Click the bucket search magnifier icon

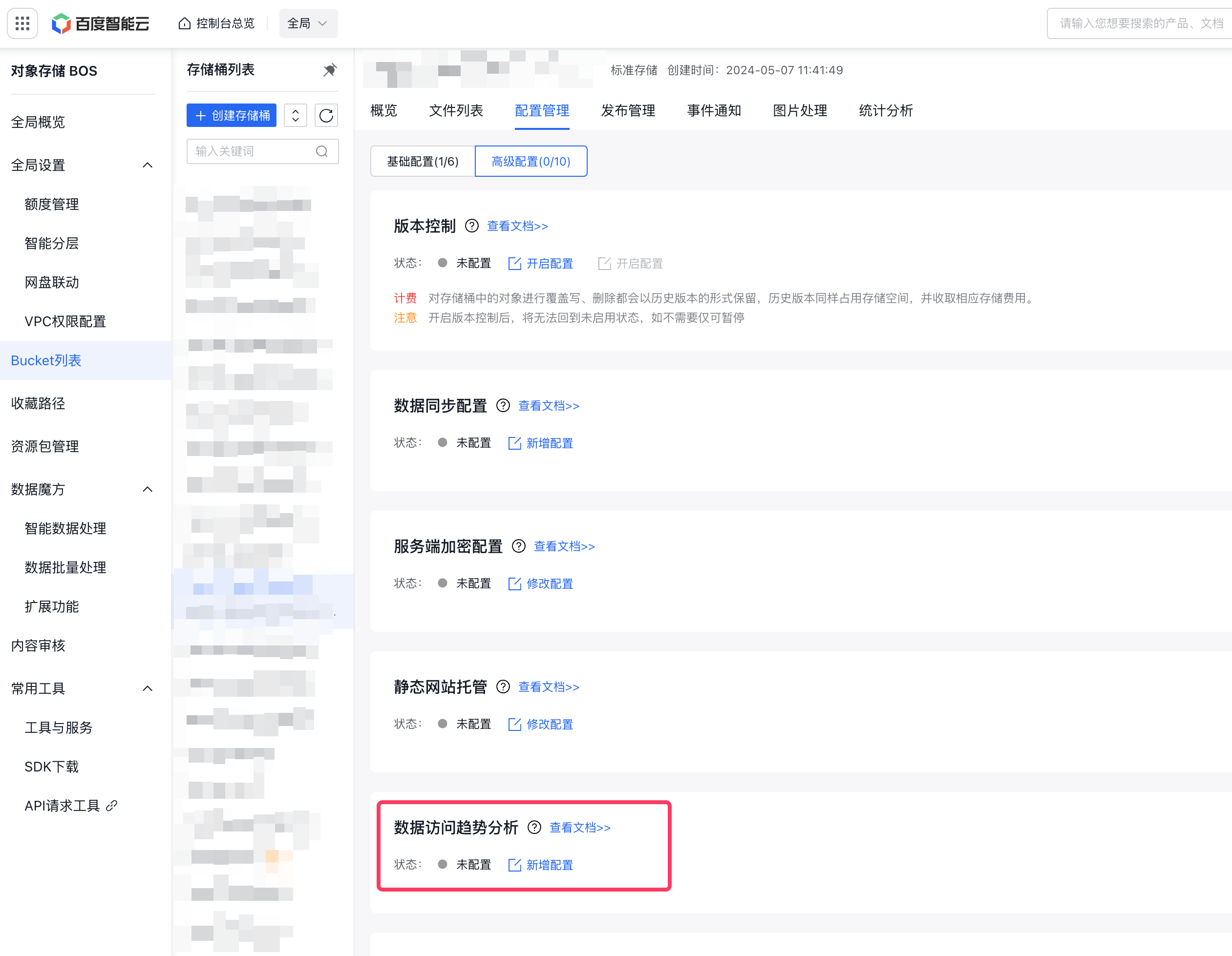pyautogui.click(x=322, y=151)
